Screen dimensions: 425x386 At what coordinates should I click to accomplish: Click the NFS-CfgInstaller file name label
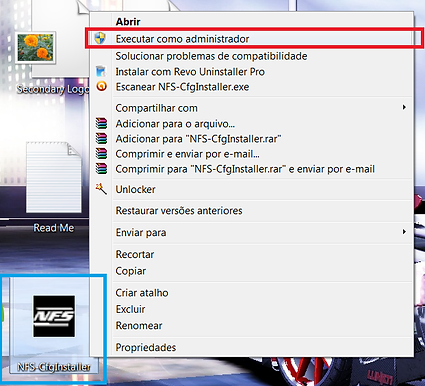(x=54, y=367)
